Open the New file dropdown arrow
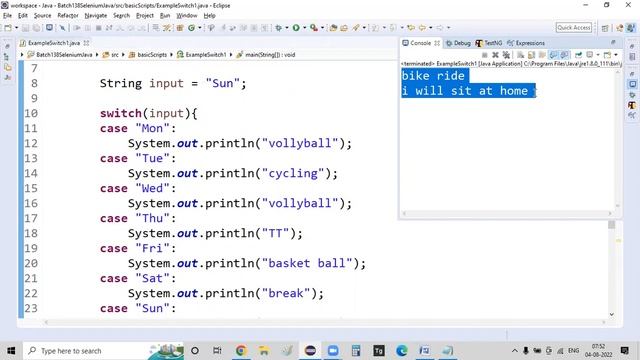The width and height of the screenshot is (640, 360). pos(16,28)
